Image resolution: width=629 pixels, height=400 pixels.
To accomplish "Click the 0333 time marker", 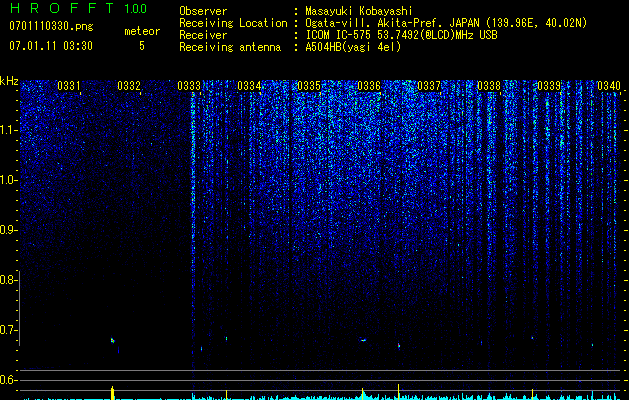I will pyautogui.click(x=189, y=85).
